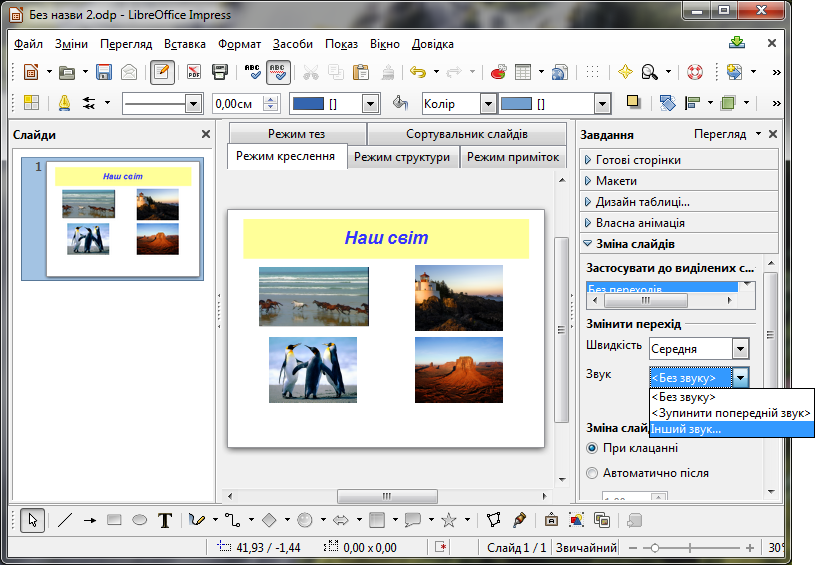Viewport: 815px width, 565px height.
Task: Choose '<Зупинити попередній звук>' option
Action: coord(732,413)
